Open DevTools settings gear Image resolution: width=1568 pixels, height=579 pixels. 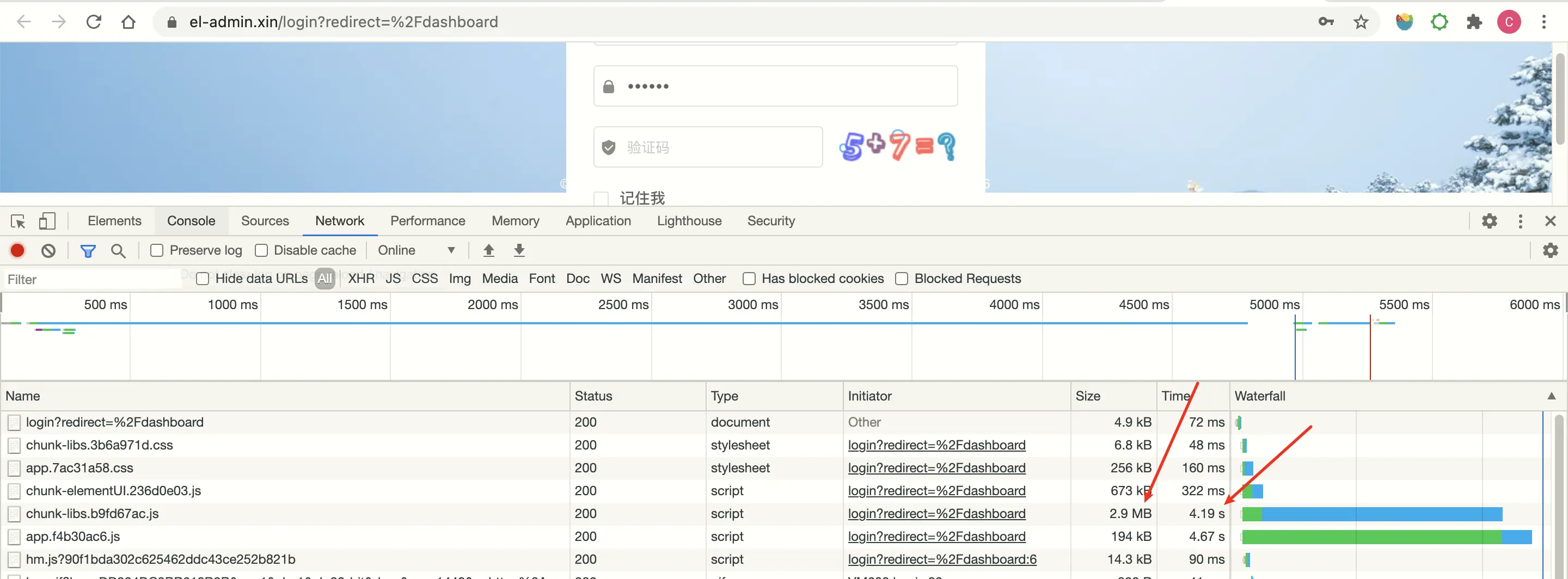(x=1489, y=221)
